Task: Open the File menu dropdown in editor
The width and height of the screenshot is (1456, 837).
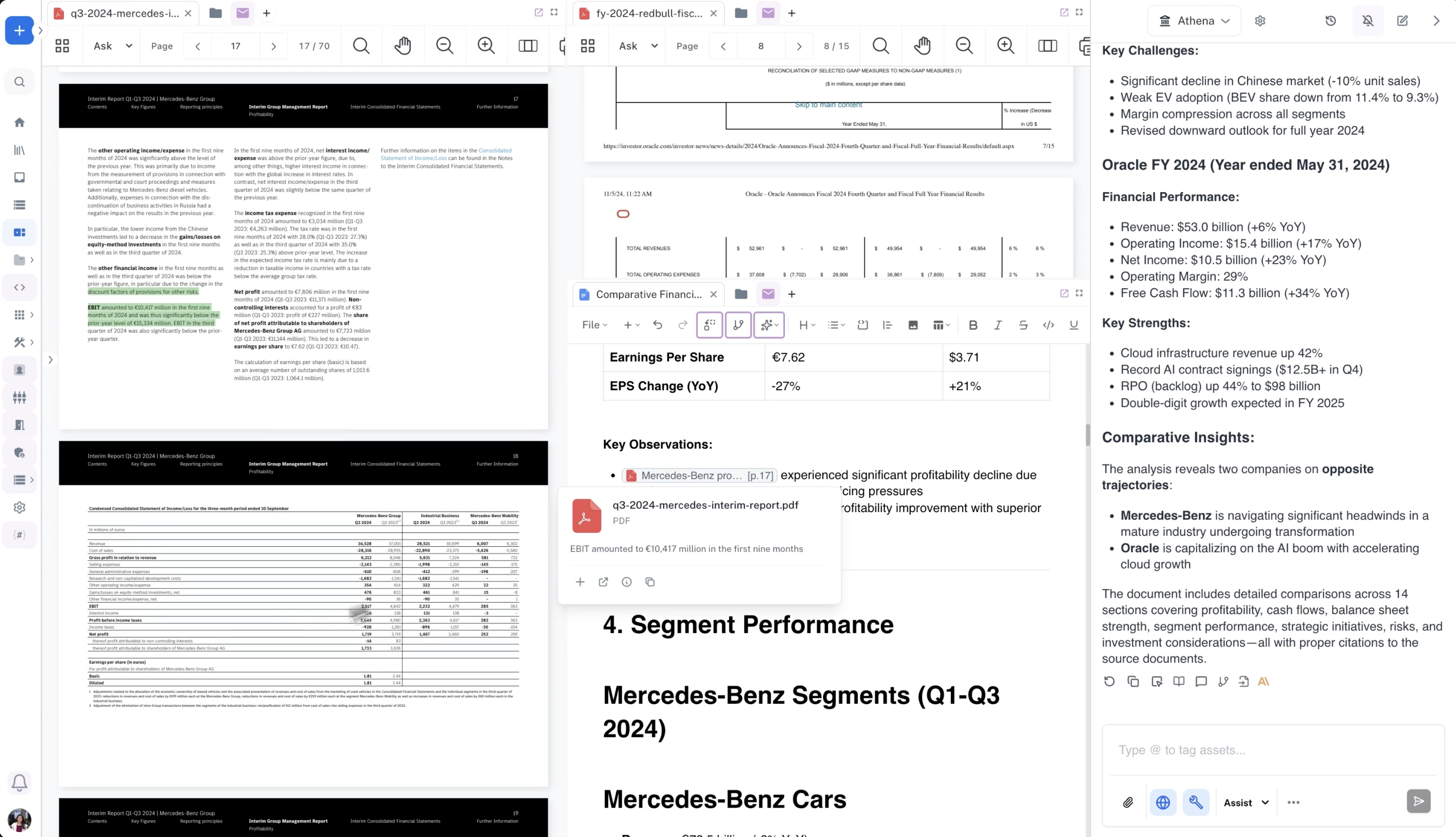Action: click(x=594, y=325)
